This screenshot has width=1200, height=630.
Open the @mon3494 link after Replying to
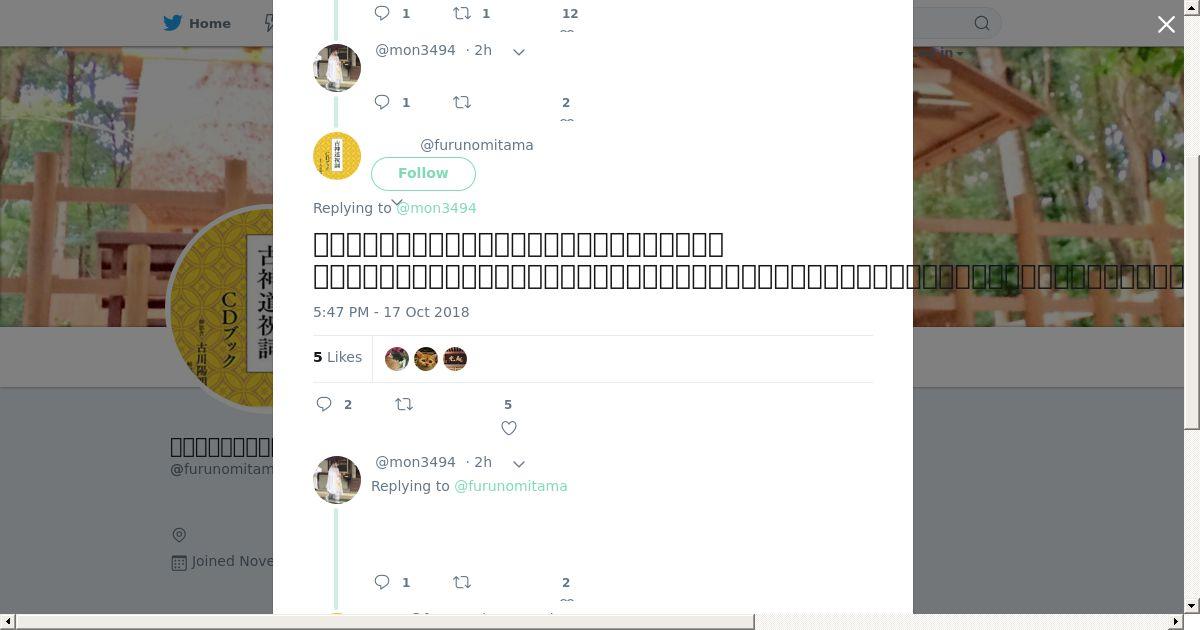(x=436, y=208)
